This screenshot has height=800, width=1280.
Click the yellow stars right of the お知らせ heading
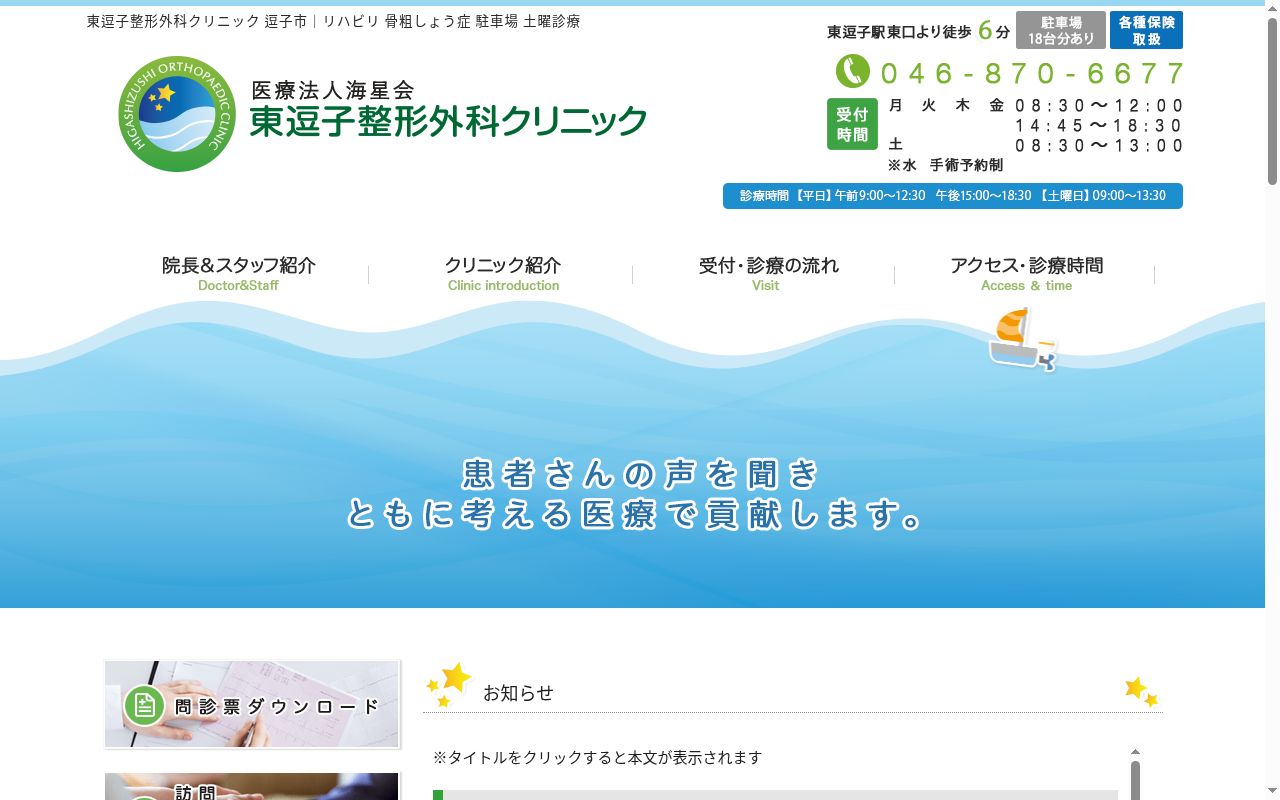pos(1141,691)
